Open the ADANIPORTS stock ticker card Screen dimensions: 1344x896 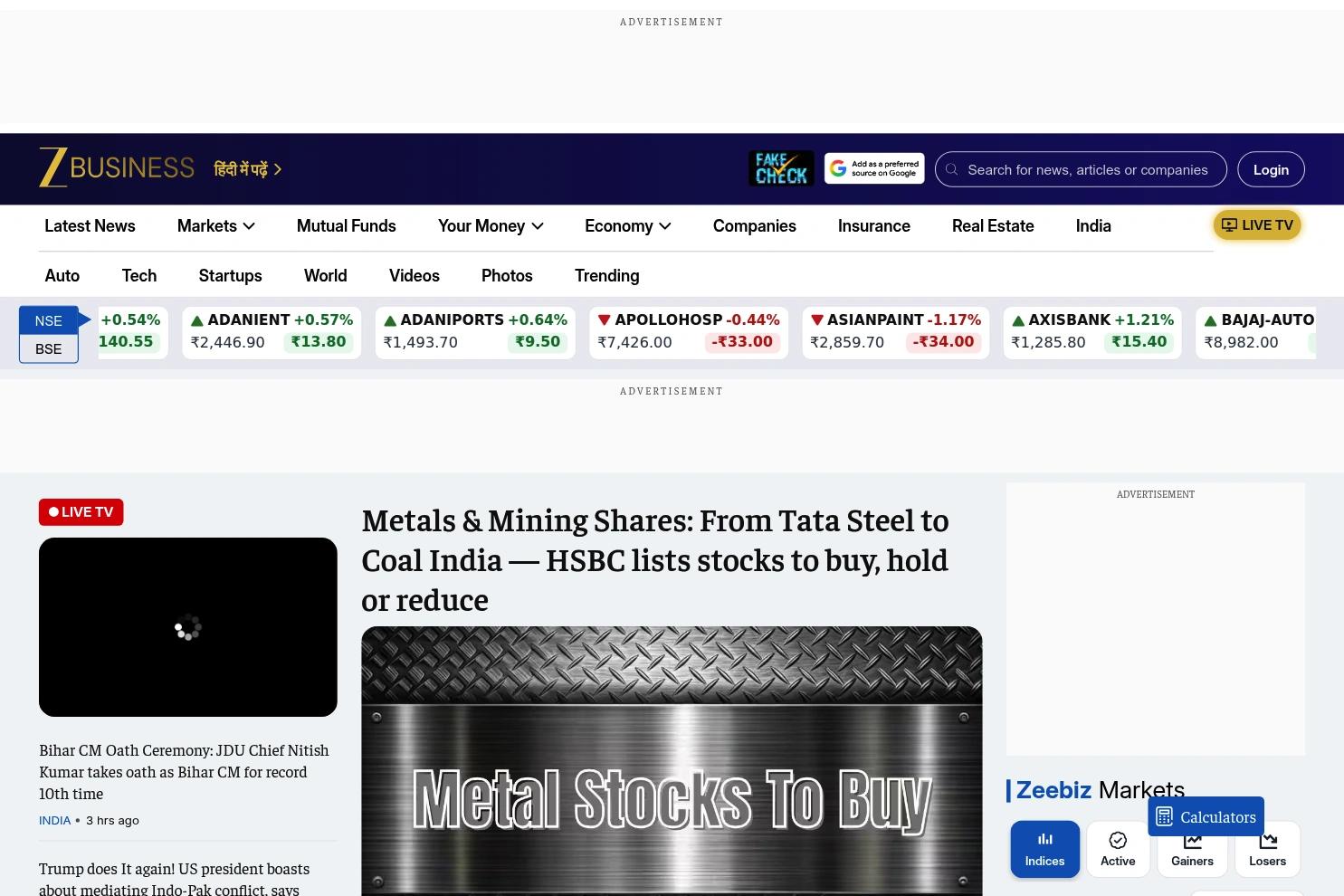tap(475, 331)
